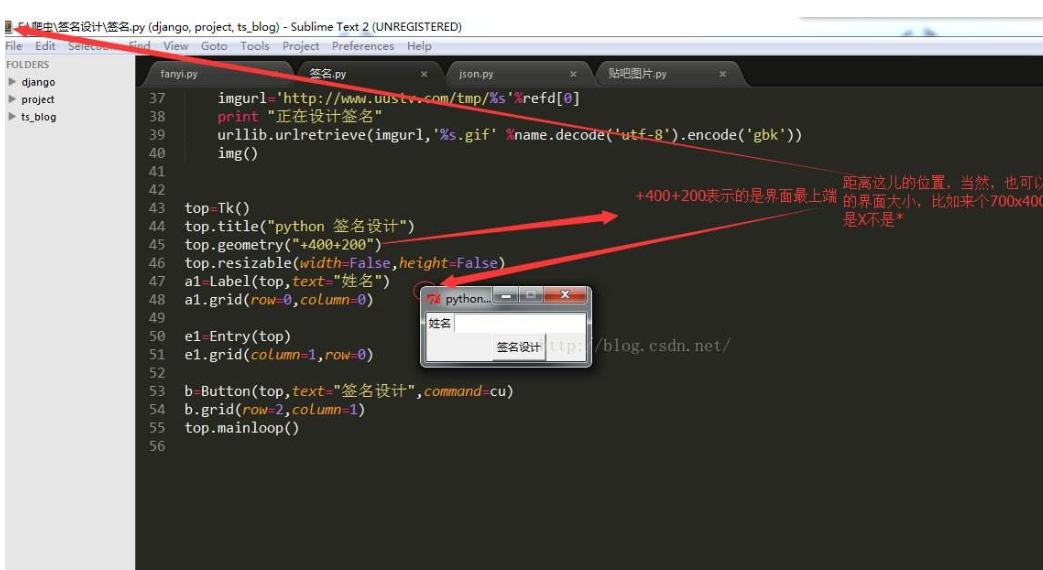This screenshot has width=1043, height=570.
Task: Open the Project menu
Action: (x=301, y=46)
